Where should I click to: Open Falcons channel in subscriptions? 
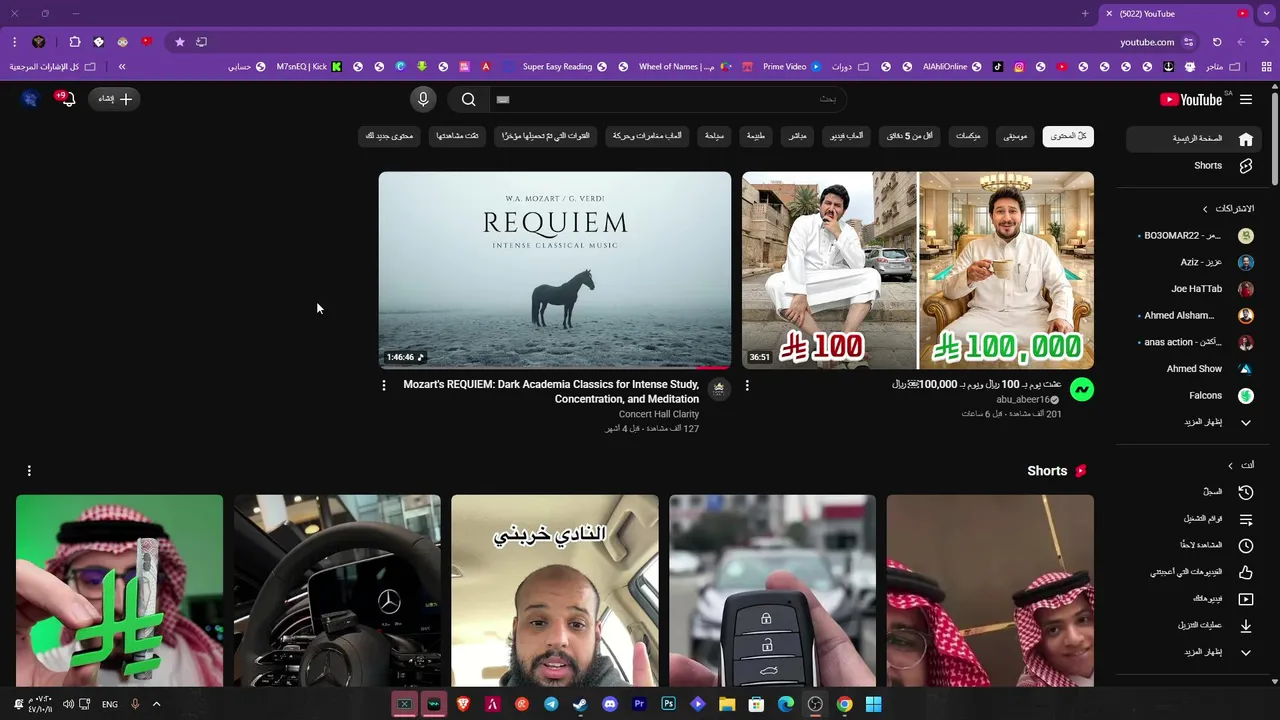1192,396
